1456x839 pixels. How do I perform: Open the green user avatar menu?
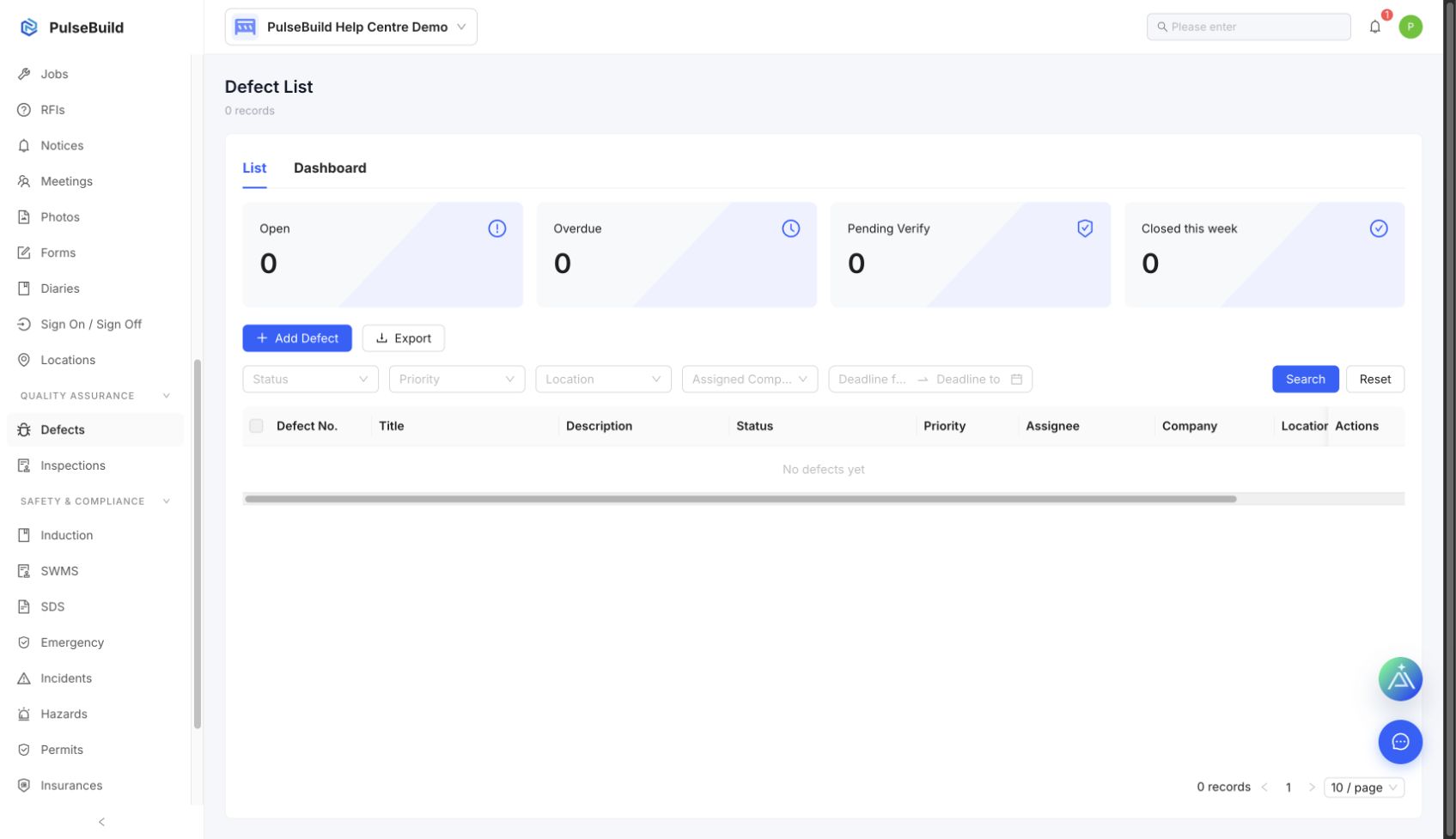(x=1410, y=27)
